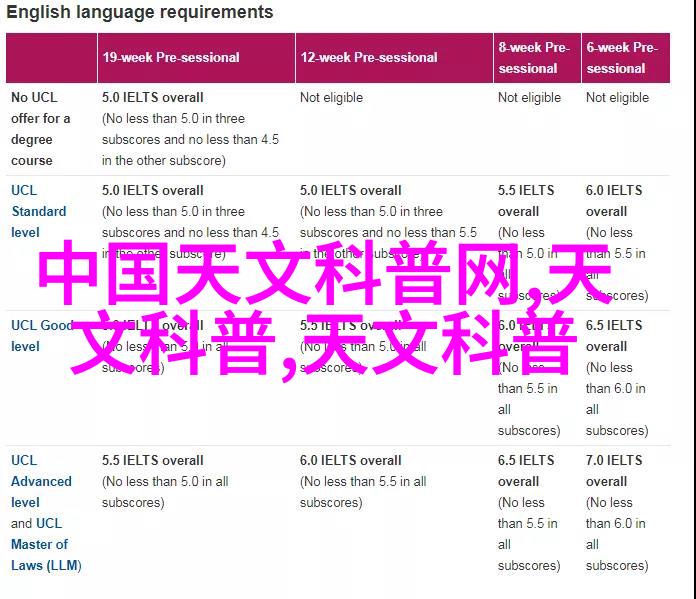Click '6.5 IELTS overall' in UCL Good level row
The image size is (696, 599).
pyautogui.click(x=614, y=336)
